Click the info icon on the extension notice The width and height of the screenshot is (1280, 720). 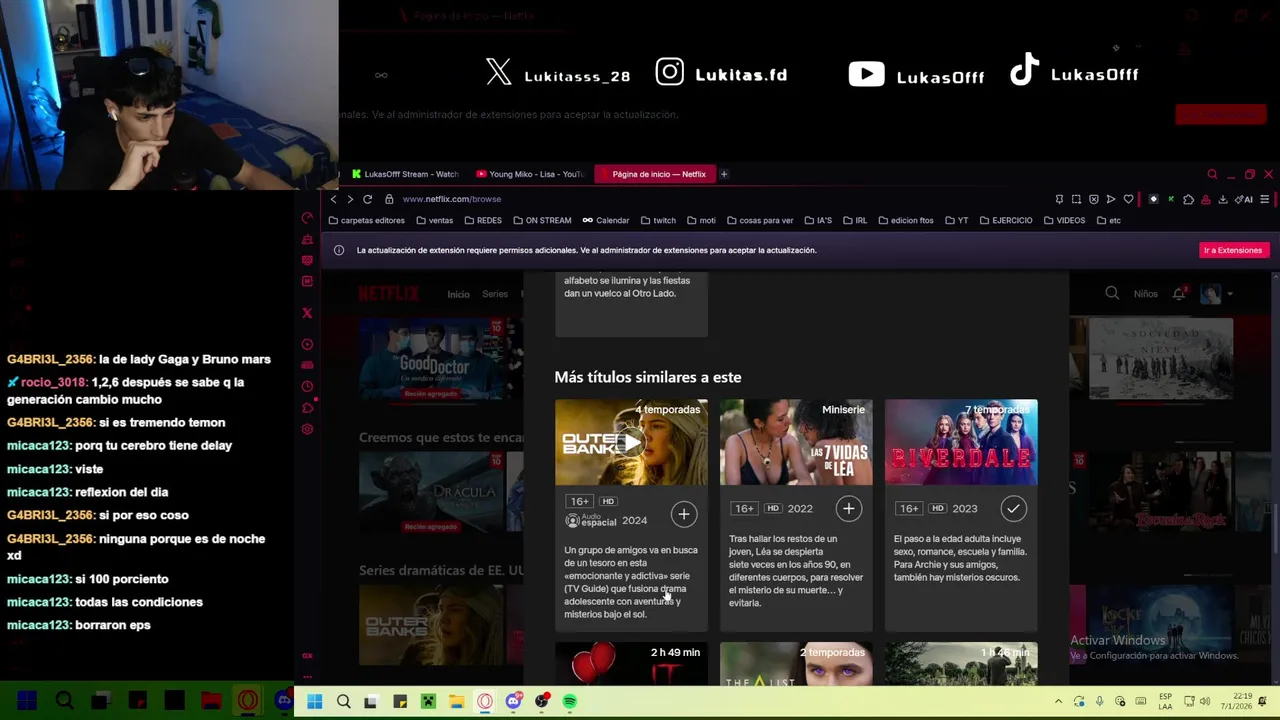coord(339,250)
